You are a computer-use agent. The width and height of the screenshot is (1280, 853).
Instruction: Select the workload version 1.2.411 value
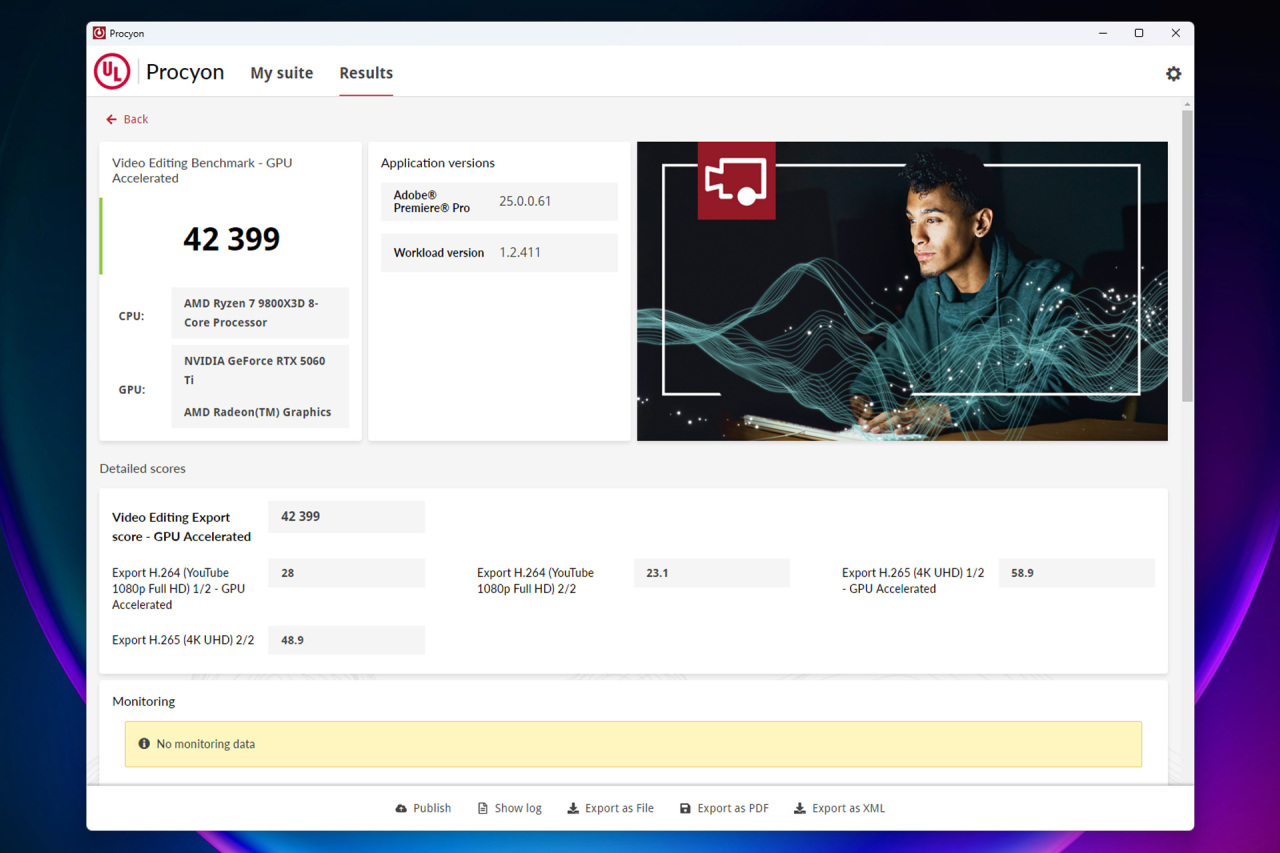point(520,253)
